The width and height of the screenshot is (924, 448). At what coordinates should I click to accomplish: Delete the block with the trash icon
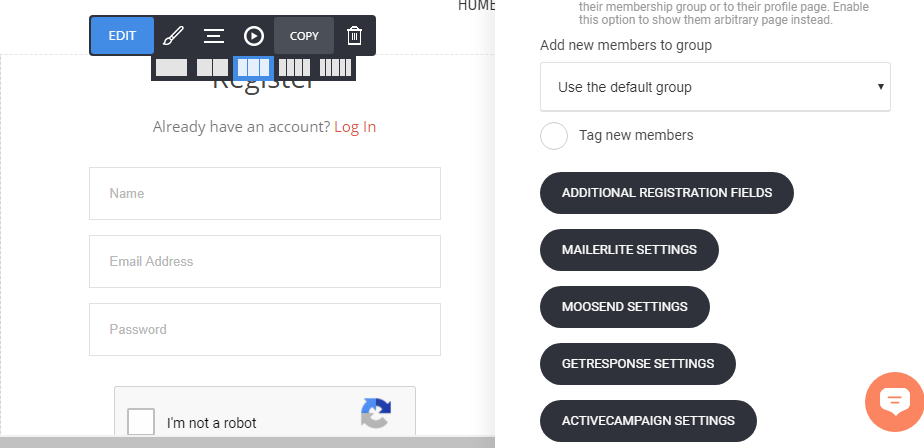coord(354,36)
